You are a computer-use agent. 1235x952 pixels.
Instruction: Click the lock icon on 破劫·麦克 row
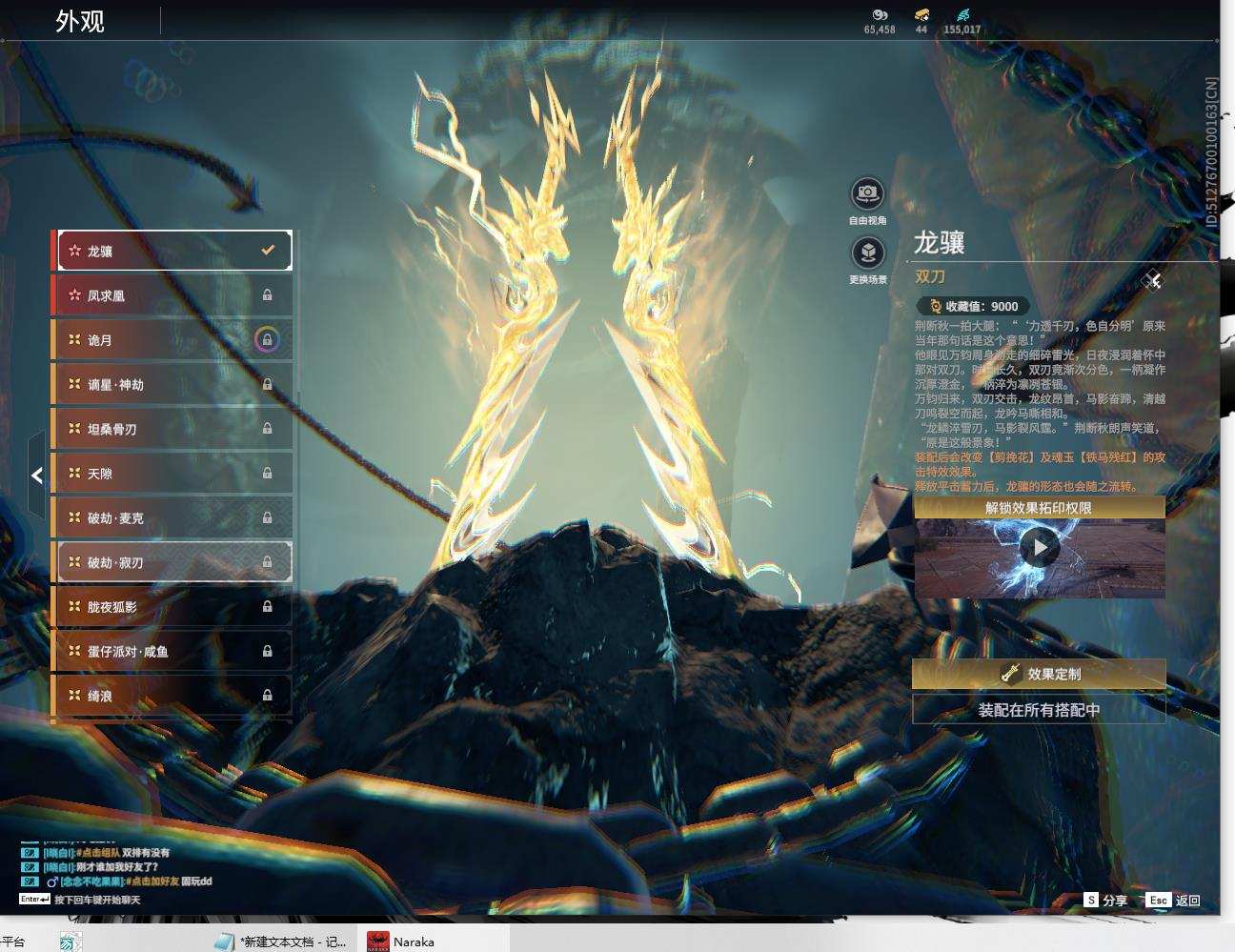click(x=268, y=517)
